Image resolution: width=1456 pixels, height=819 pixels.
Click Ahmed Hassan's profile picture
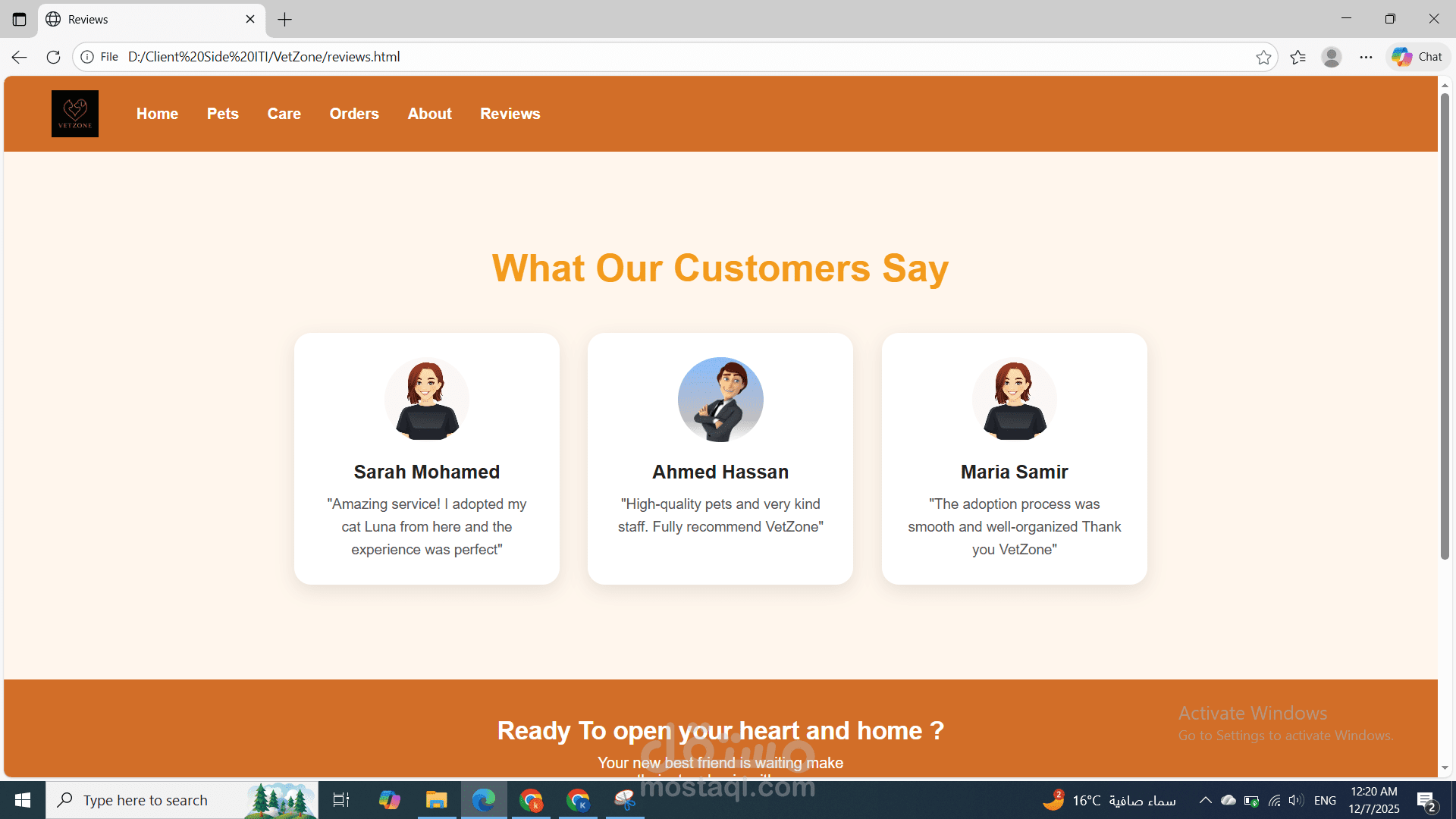(720, 400)
